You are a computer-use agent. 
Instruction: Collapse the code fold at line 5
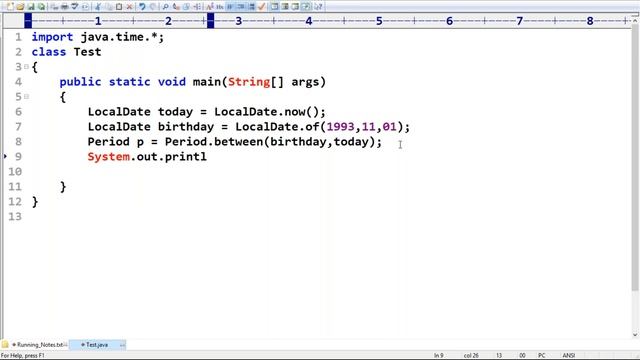point(27,97)
